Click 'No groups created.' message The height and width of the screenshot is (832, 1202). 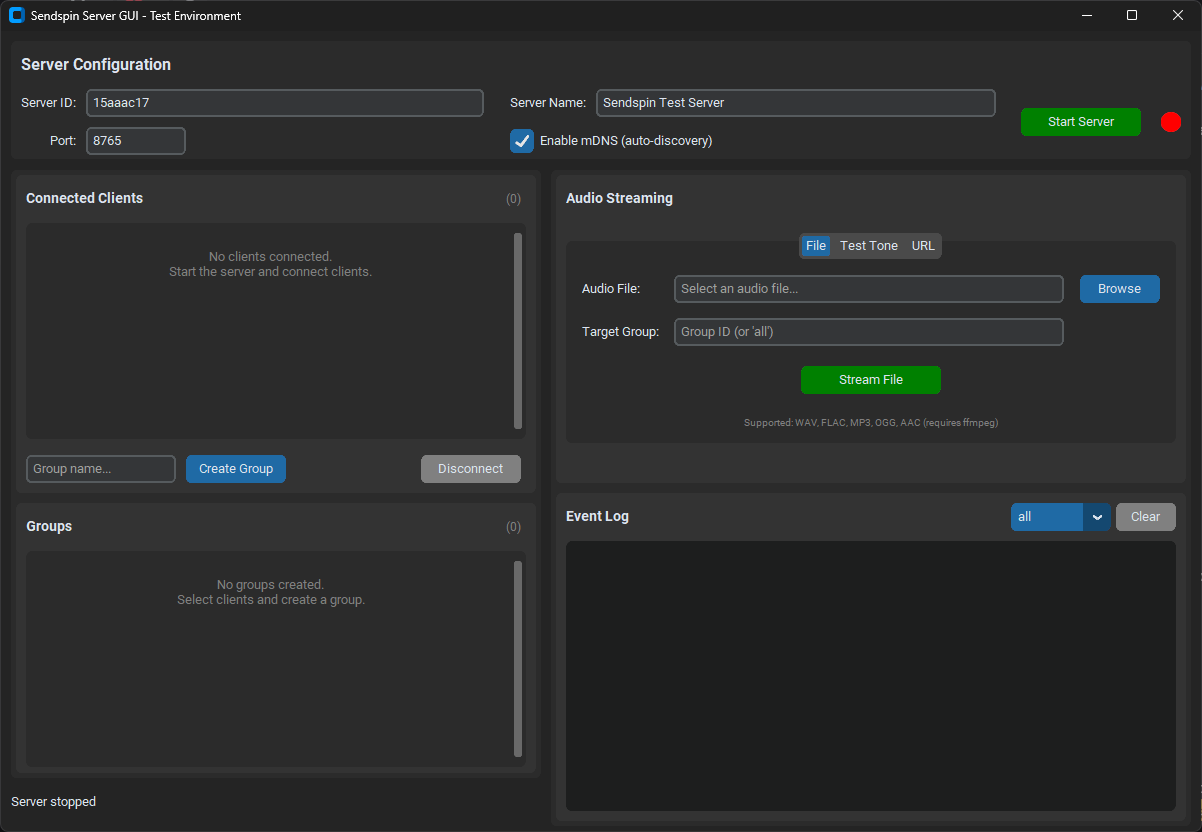[270, 585]
